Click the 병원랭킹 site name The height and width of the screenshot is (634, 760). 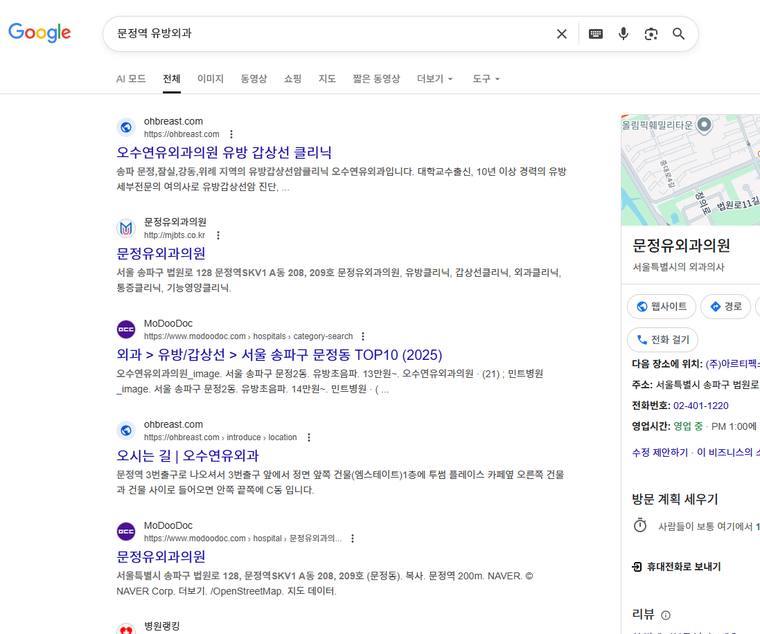[x=162, y=626]
